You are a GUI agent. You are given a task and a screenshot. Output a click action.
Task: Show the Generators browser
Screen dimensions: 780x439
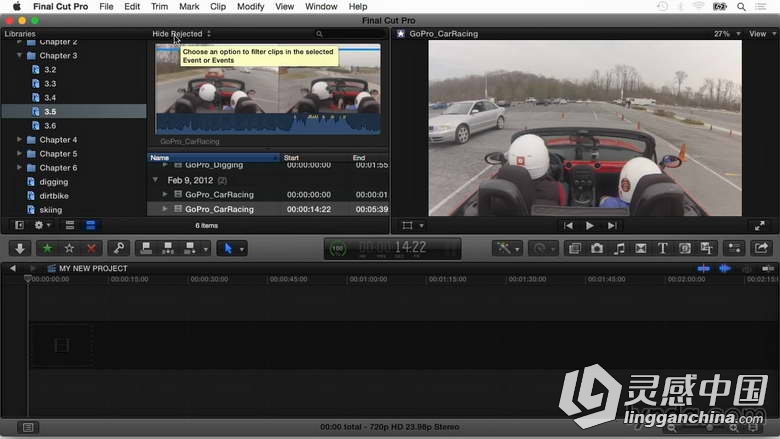684,248
